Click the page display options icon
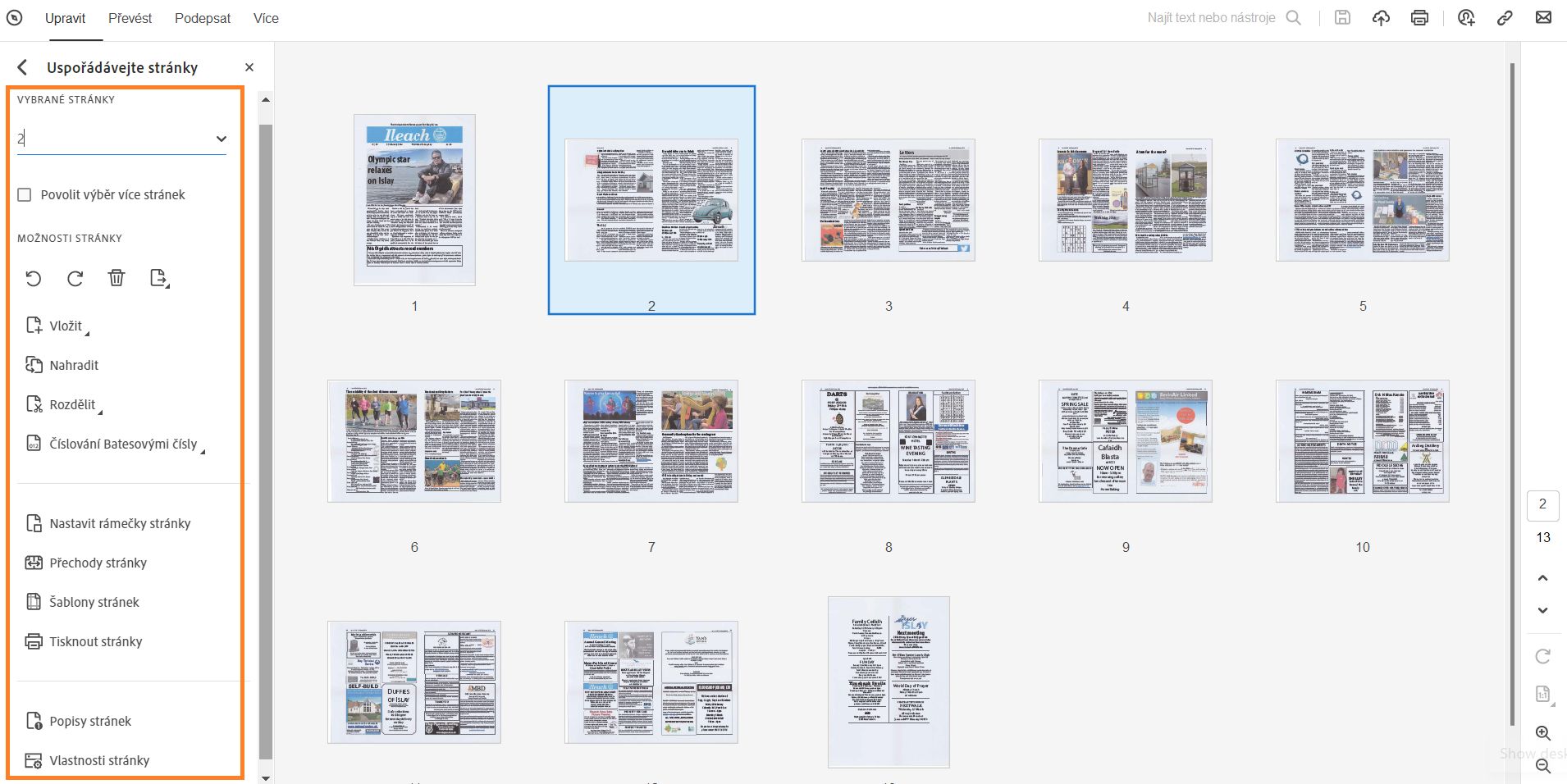This screenshot has width=1567, height=784. [1542, 695]
